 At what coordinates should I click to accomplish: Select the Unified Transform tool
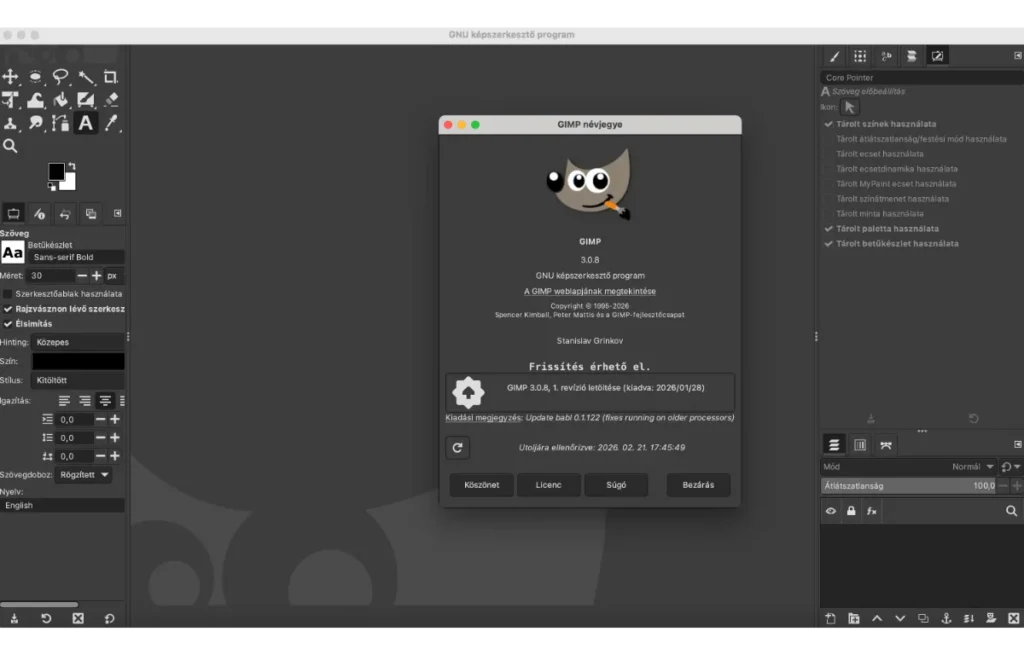point(10,100)
